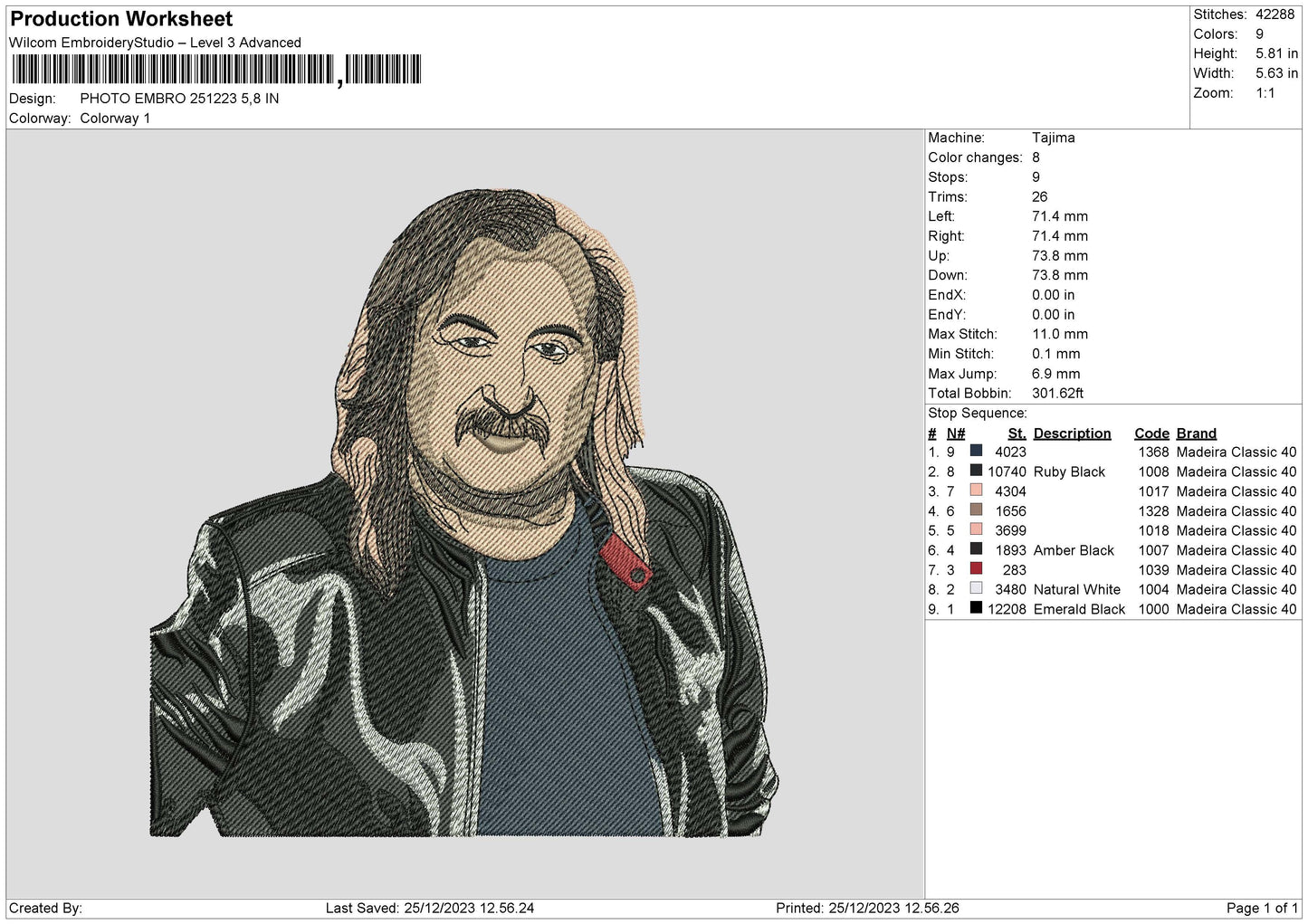Click the 'Wilcom EmbroideryStudio – Level 3 Advanced' text
Image resolution: width=1308 pixels, height=924 pixels.
(155, 43)
